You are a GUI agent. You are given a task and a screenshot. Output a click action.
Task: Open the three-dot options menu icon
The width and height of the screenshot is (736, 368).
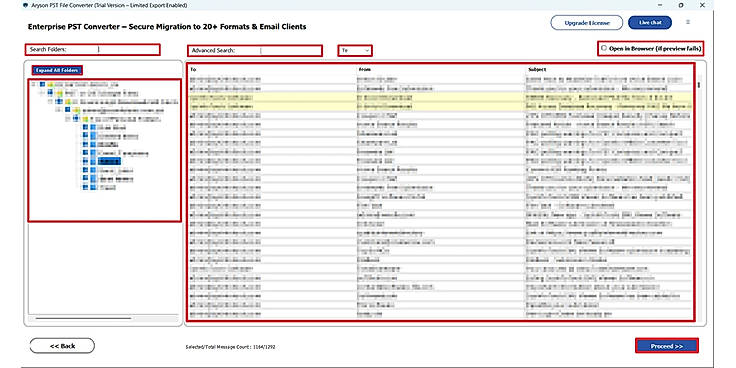(688, 22)
